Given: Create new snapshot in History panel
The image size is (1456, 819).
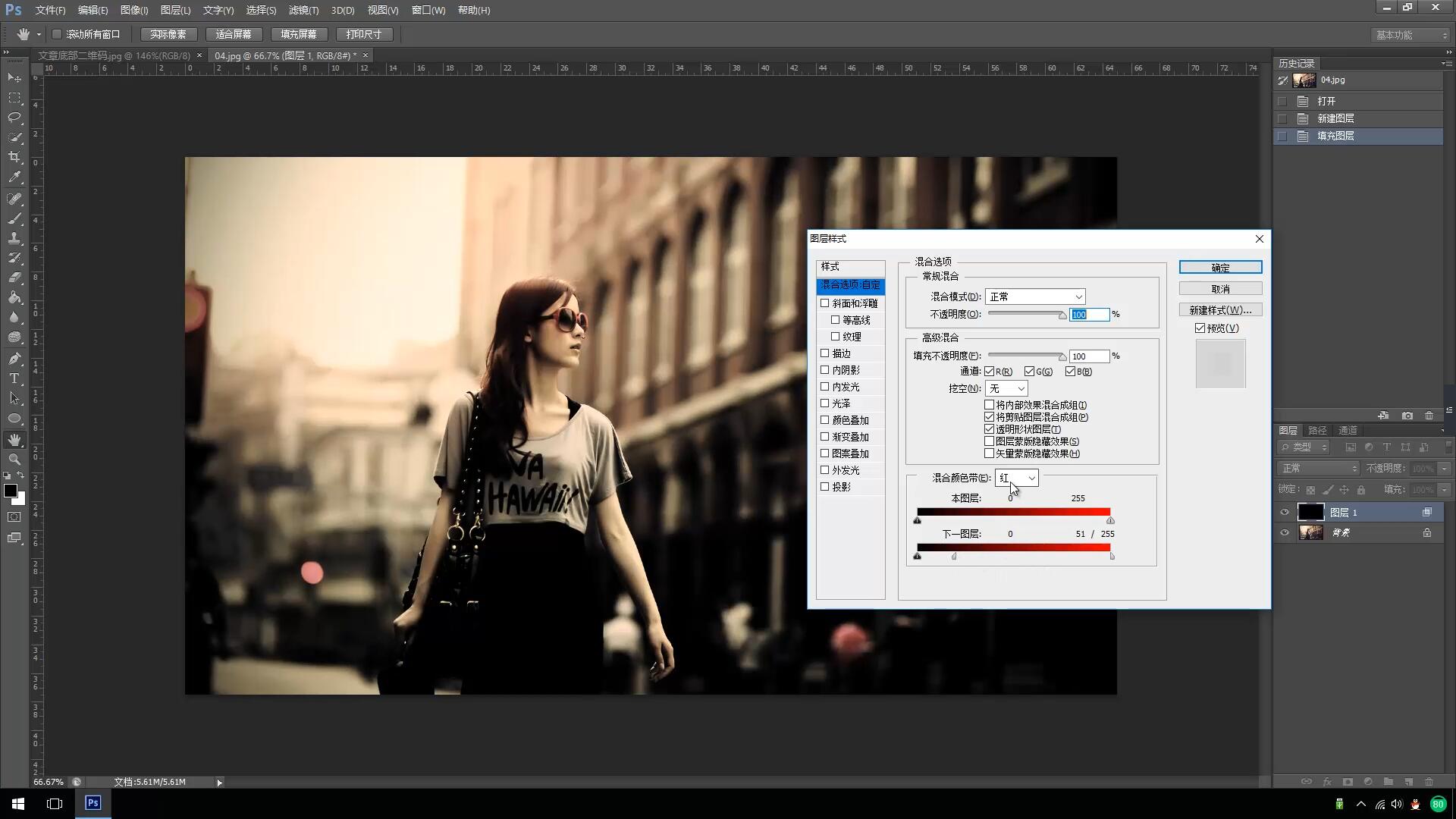Looking at the screenshot, I should (1407, 416).
